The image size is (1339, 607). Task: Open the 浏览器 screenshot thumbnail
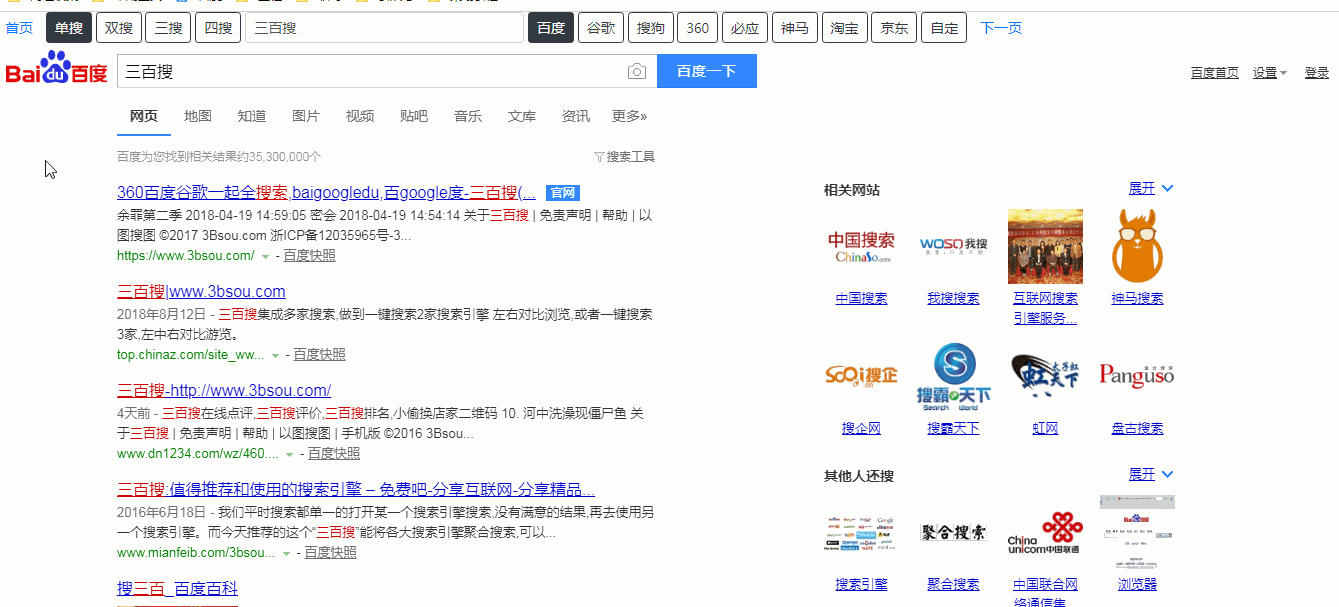(x=1137, y=532)
